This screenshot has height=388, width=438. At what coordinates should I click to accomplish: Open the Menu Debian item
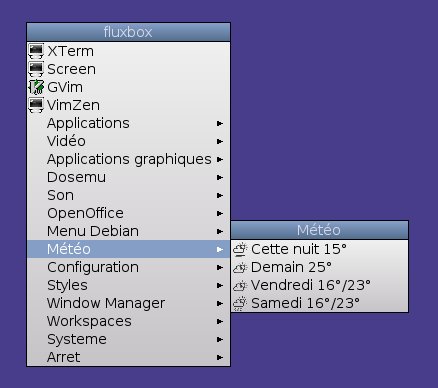pos(128,231)
